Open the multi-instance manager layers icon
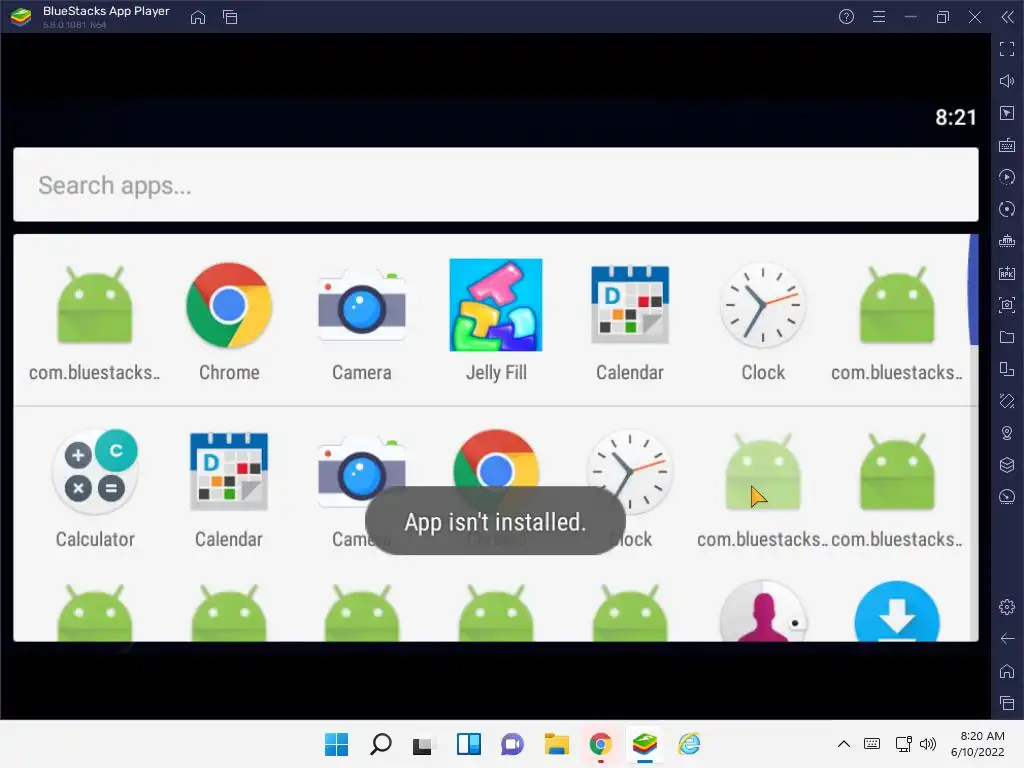The image size is (1024, 768). [1006, 465]
